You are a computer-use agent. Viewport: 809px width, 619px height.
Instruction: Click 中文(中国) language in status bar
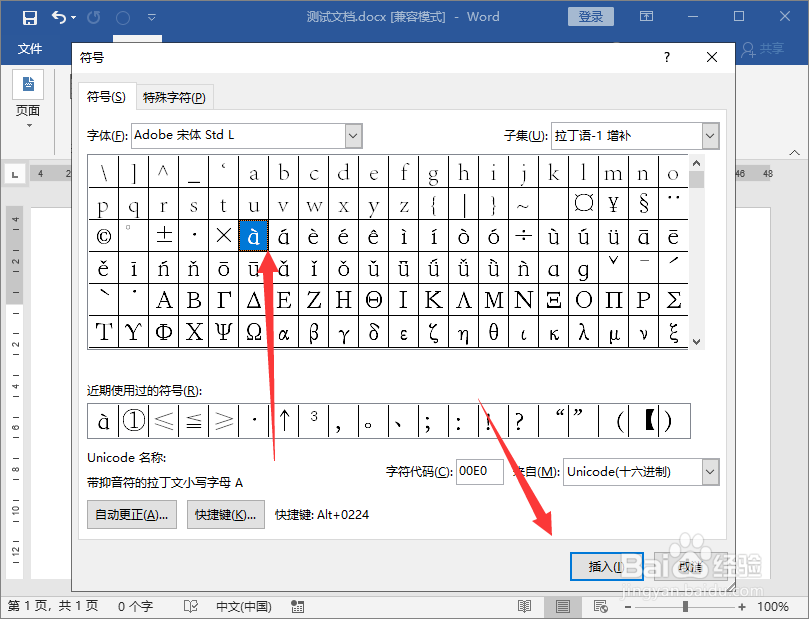tap(244, 606)
